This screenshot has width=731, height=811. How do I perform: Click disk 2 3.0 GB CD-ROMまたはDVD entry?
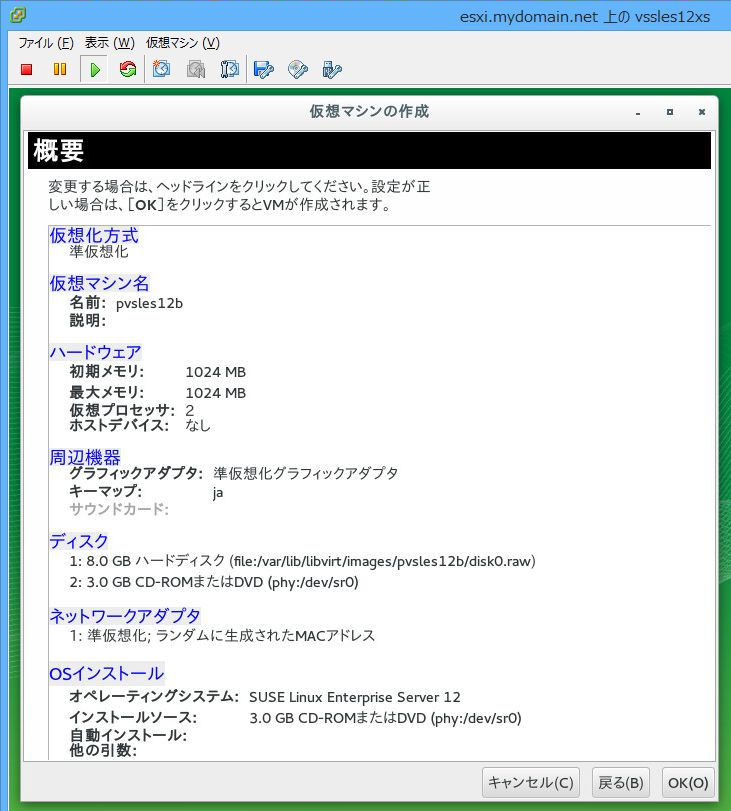(214, 582)
